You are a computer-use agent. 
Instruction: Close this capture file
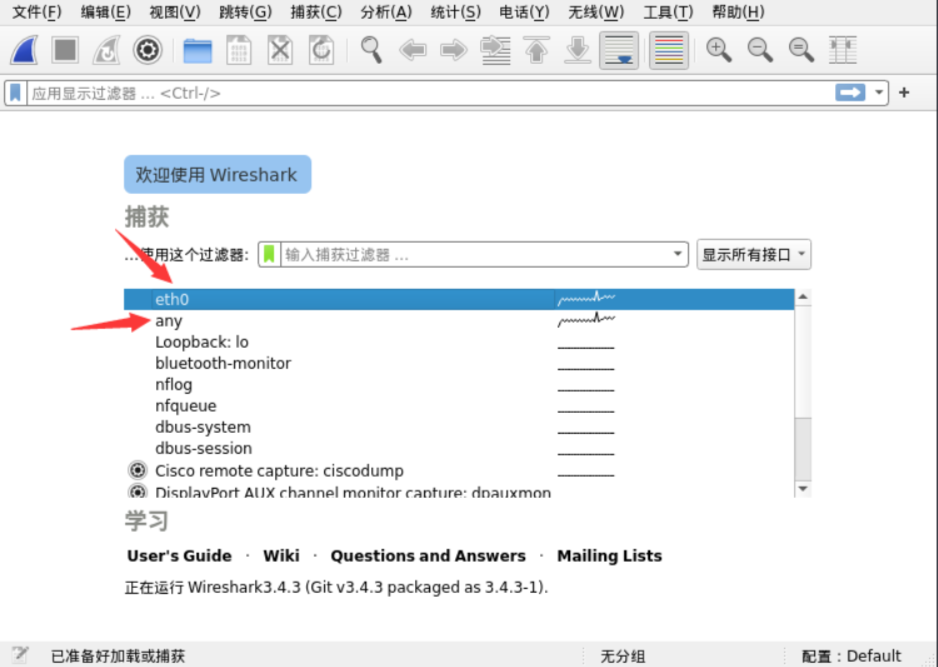(x=280, y=50)
